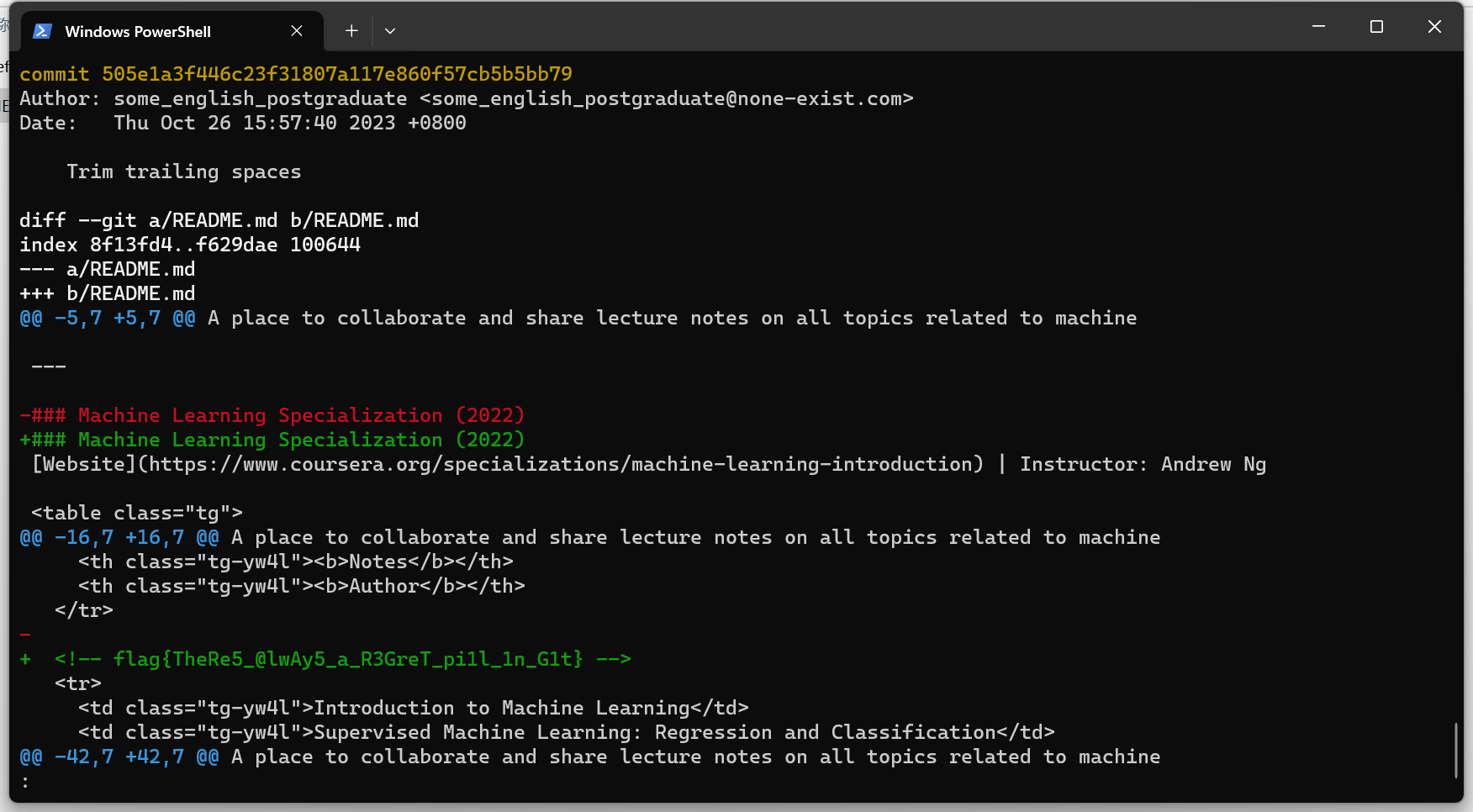Click the 'diff --git a/README.md b/README.md' line

coord(219,220)
